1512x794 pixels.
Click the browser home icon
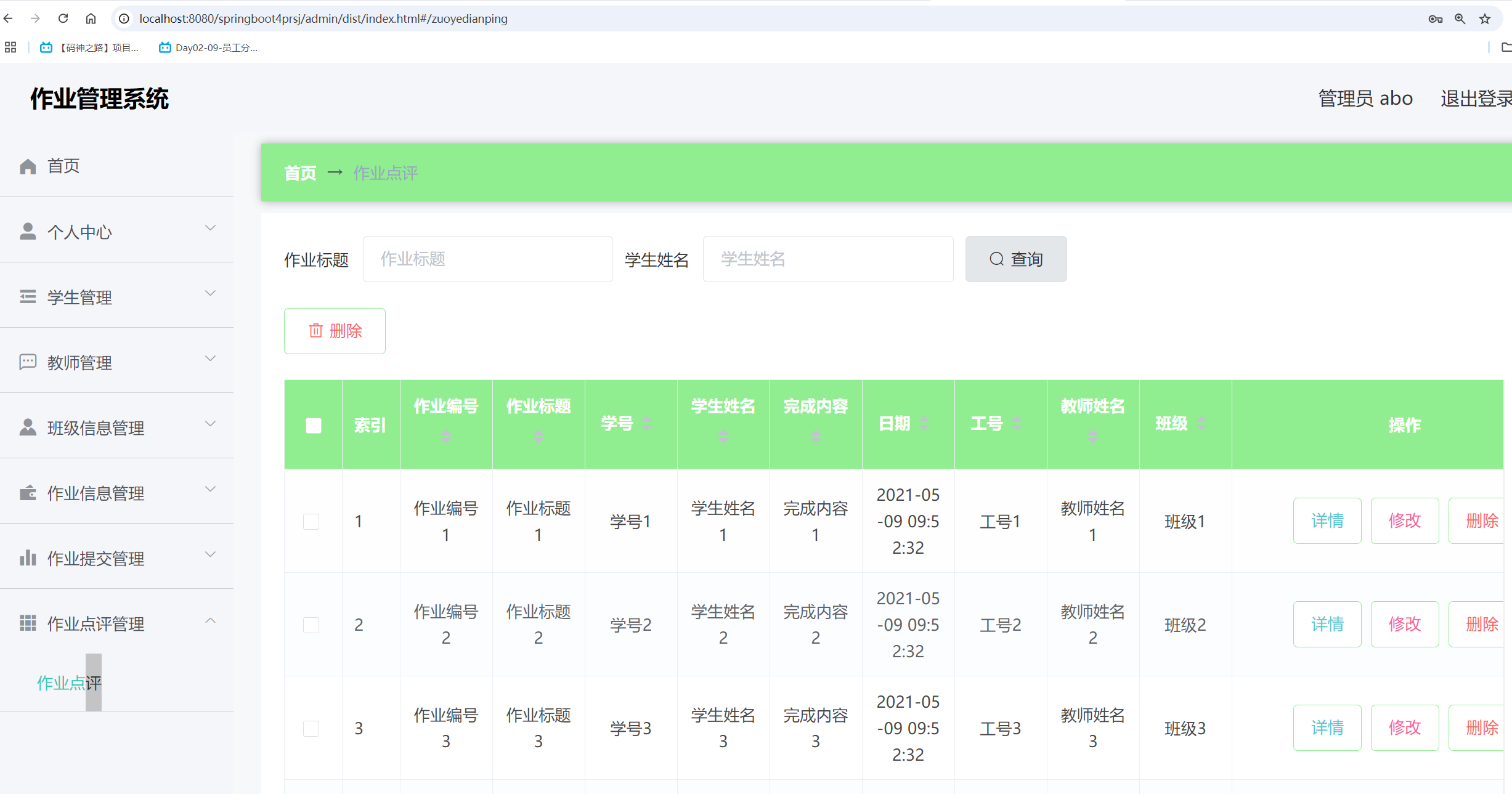click(91, 18)
